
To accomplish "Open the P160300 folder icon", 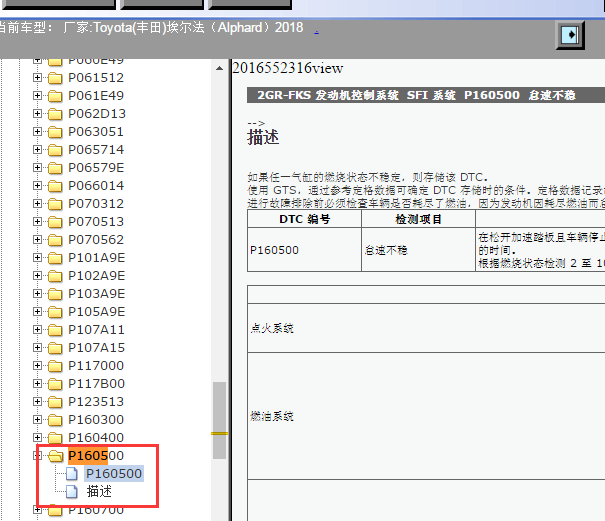I will click(55, 420).
